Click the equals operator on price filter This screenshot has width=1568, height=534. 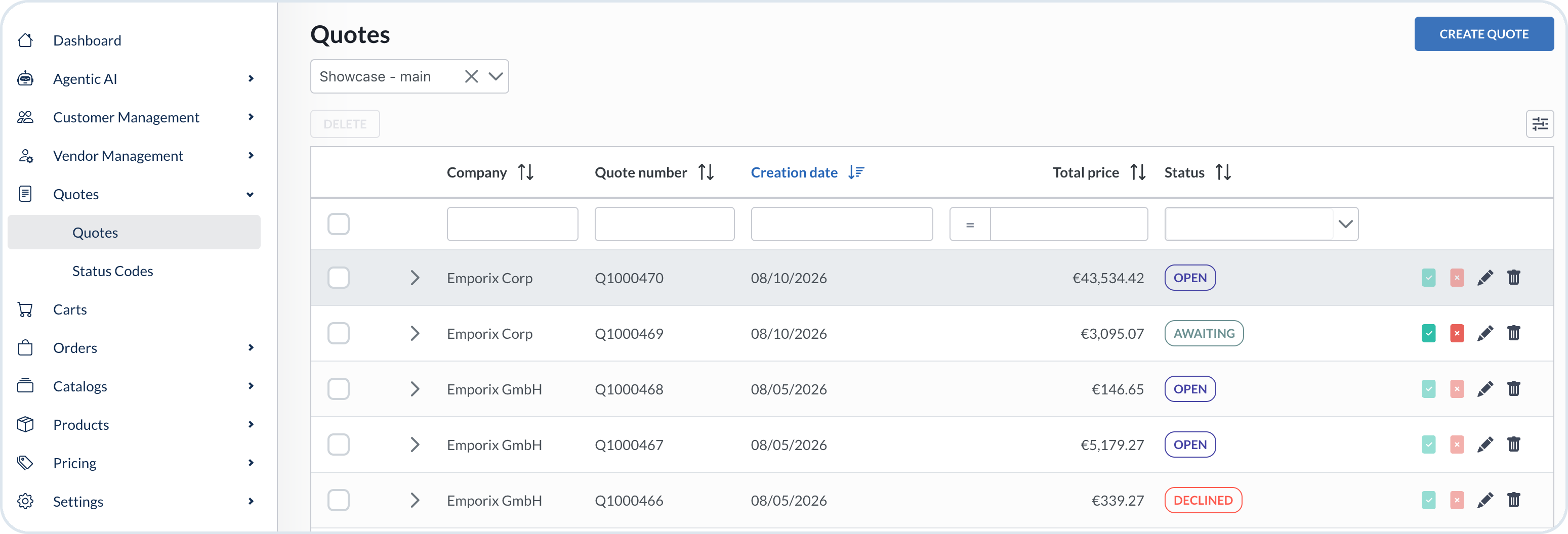(x=970, y=224)
